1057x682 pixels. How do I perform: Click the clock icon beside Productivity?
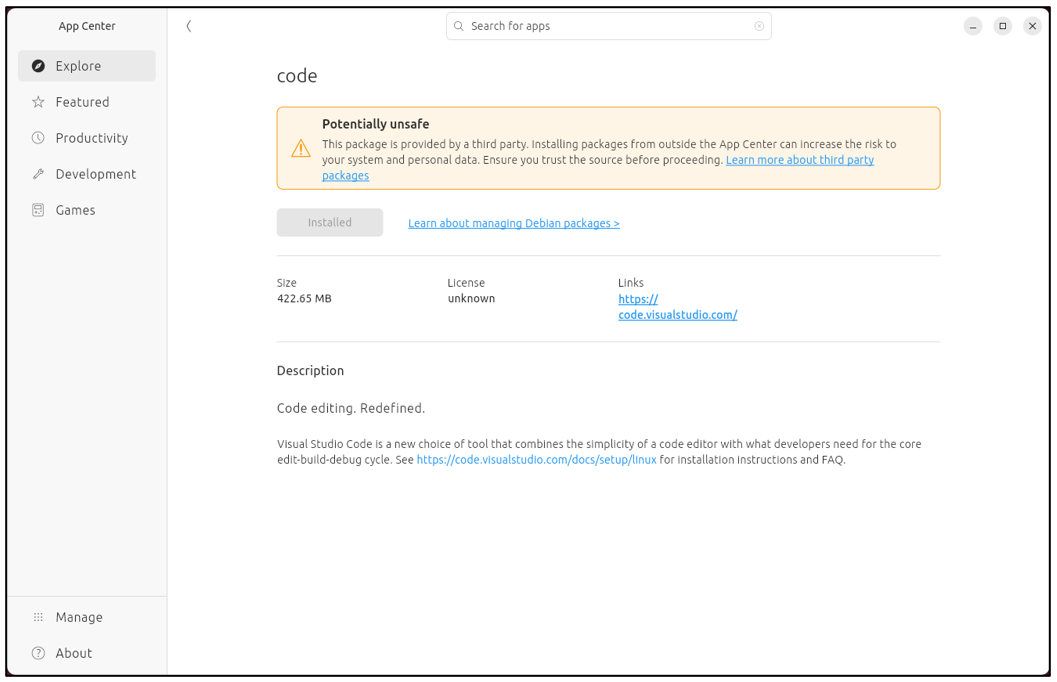(x=38, y=137)
